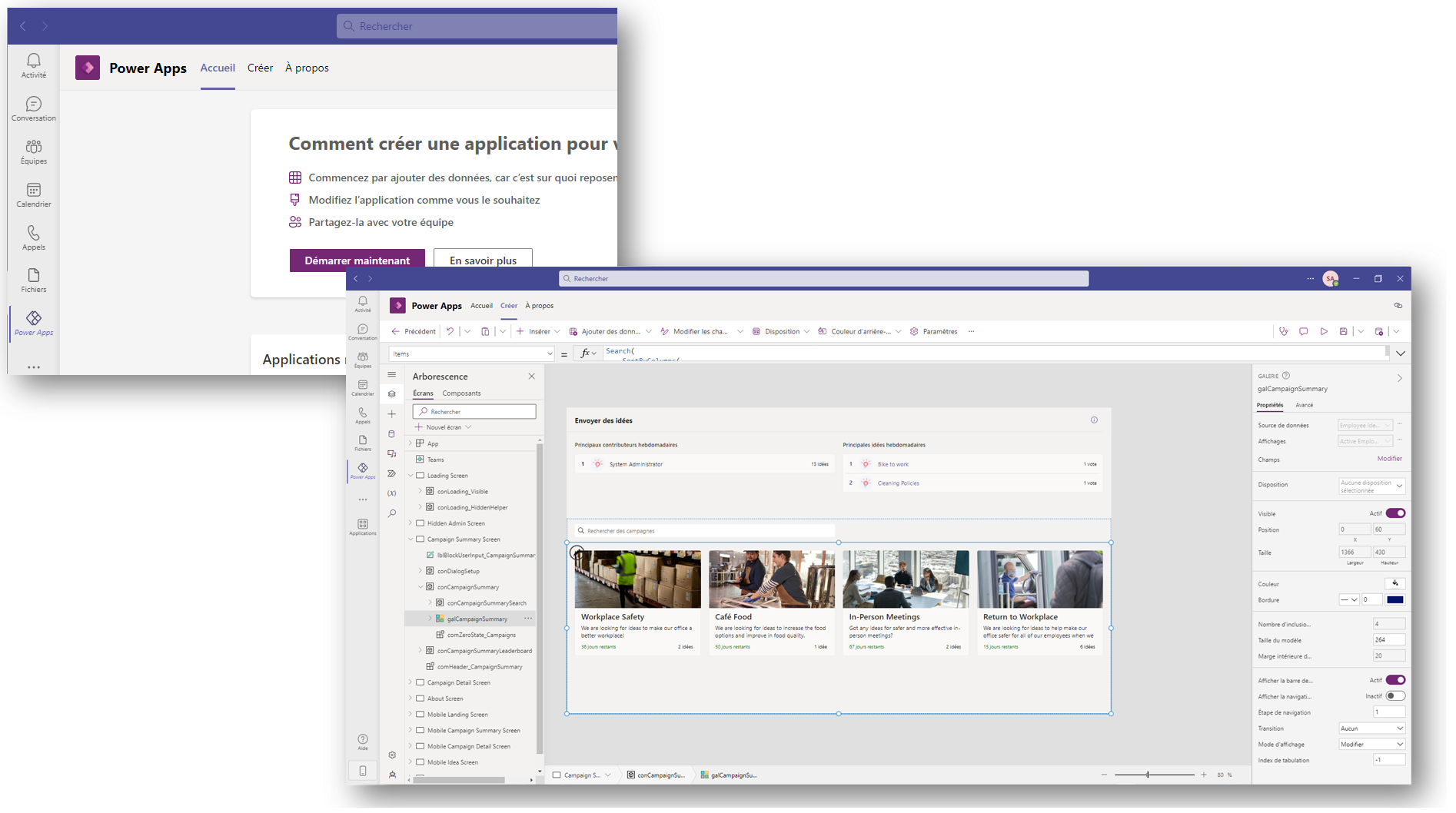The width and height of the screenshot is (1456, 813).
Task: Expand the Transition dropdown showing Aucun
Action: click(x=1372, y=728)
